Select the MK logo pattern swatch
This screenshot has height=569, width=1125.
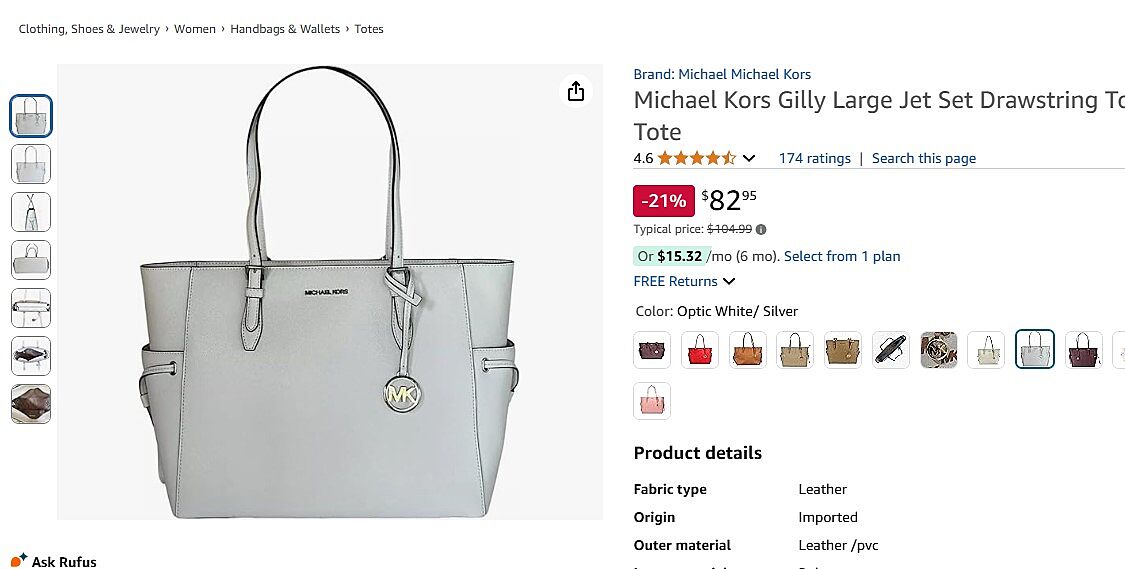click(x=939, y=350)
